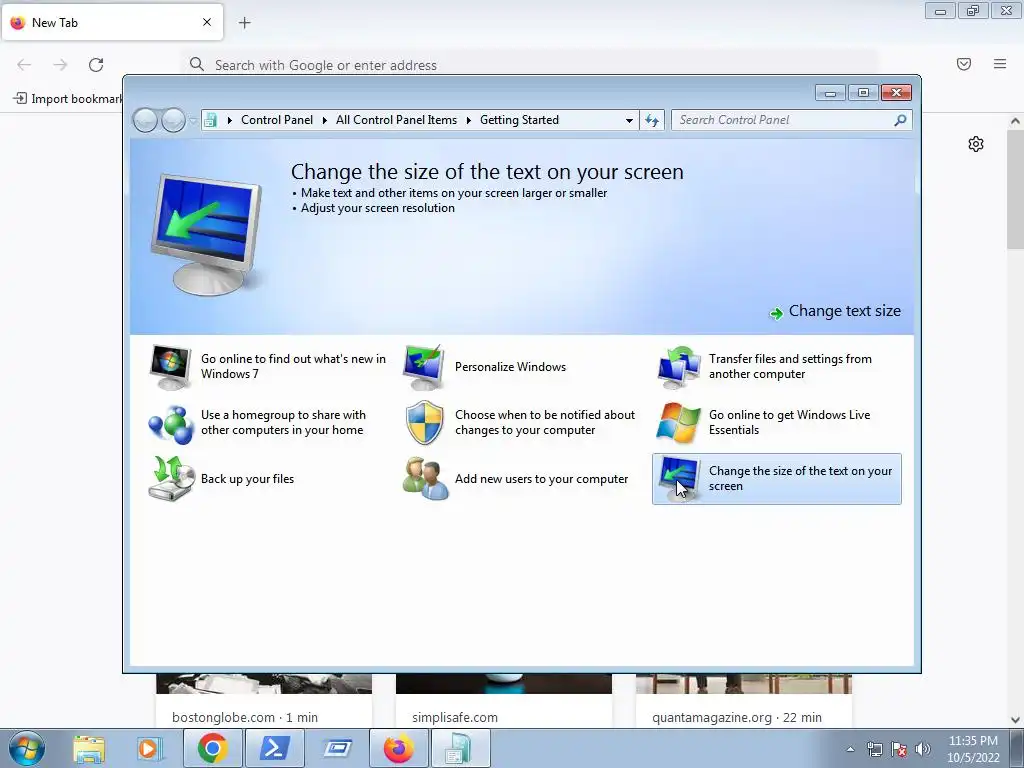Open a new Firefox tab with plus
The height and width of the screenshot is (768, 1024).
244,23
